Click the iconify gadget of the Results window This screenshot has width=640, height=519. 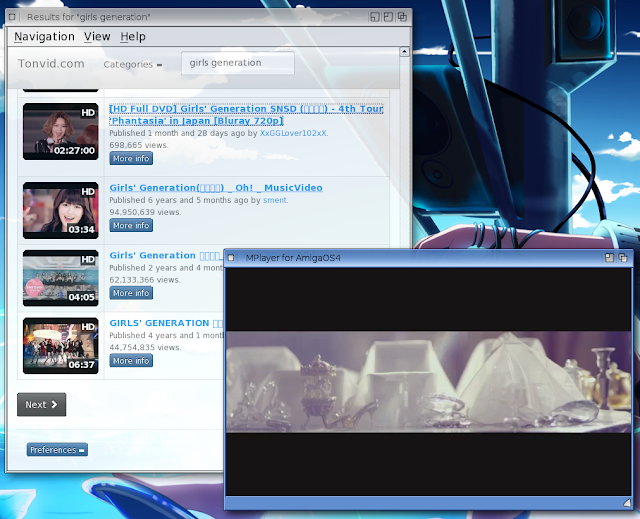(374, 17)
